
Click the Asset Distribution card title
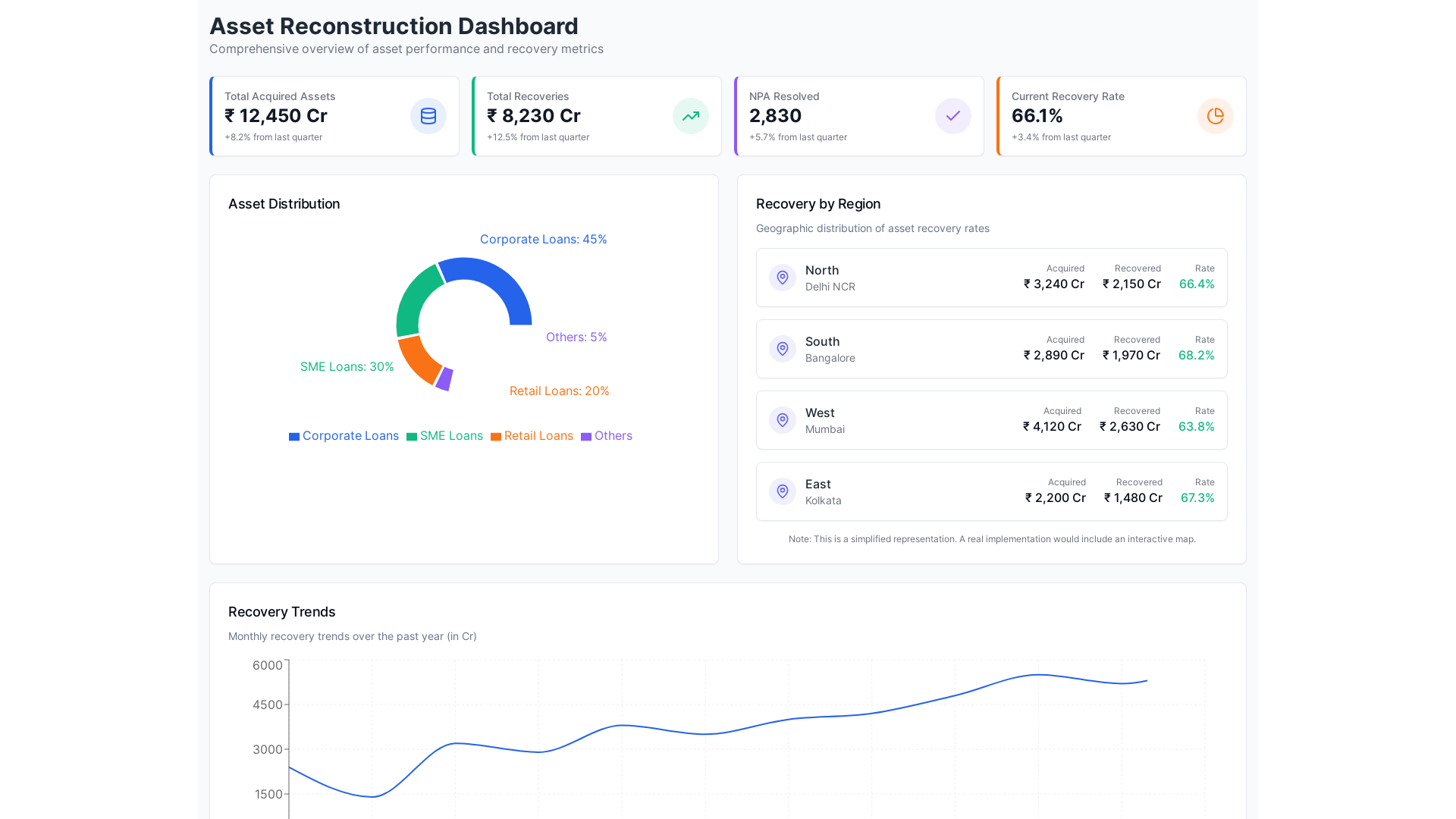pos(284,204)
